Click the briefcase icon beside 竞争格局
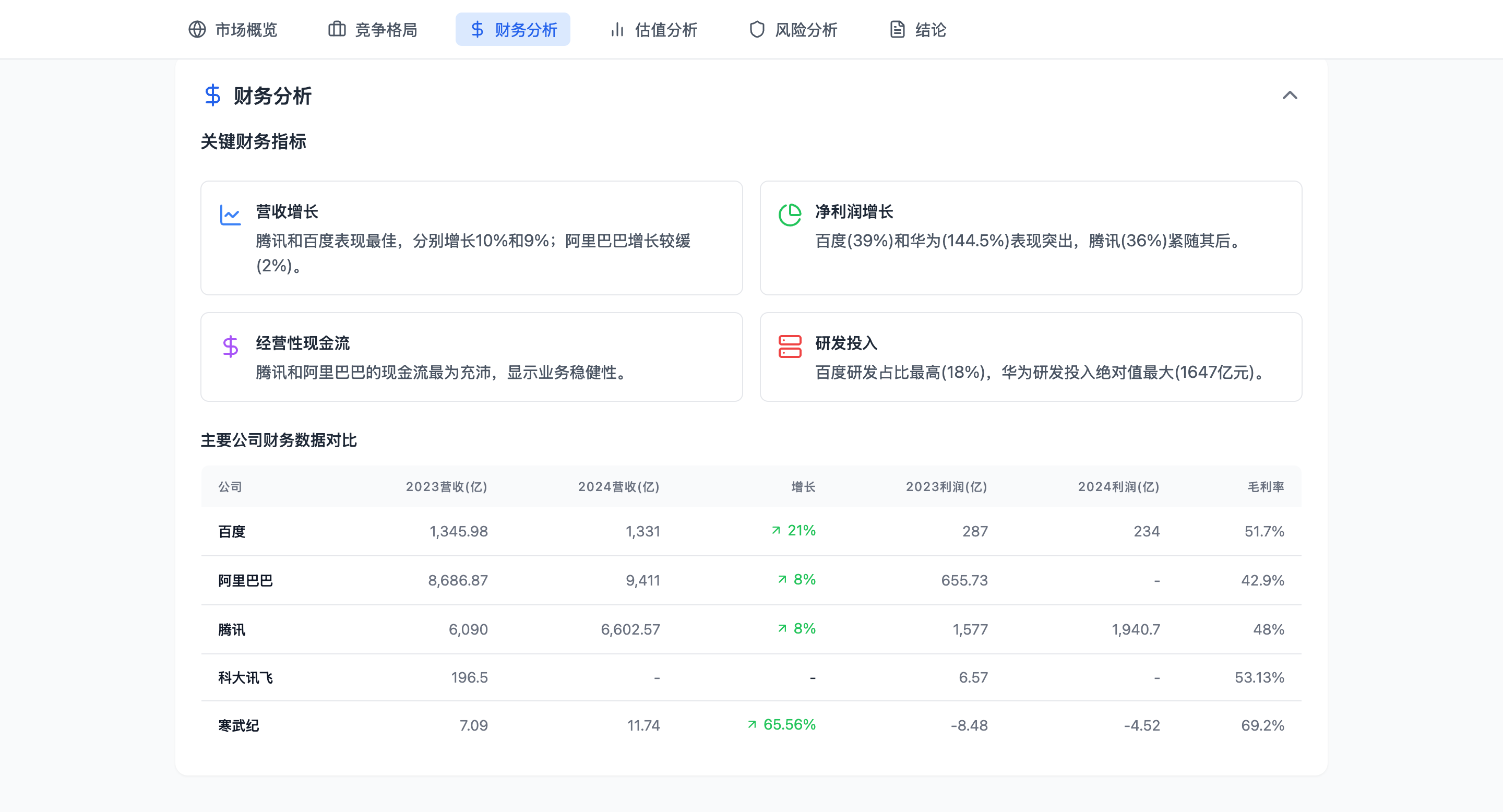Viewport: 1503px width, 812px height. coord(337,29)
